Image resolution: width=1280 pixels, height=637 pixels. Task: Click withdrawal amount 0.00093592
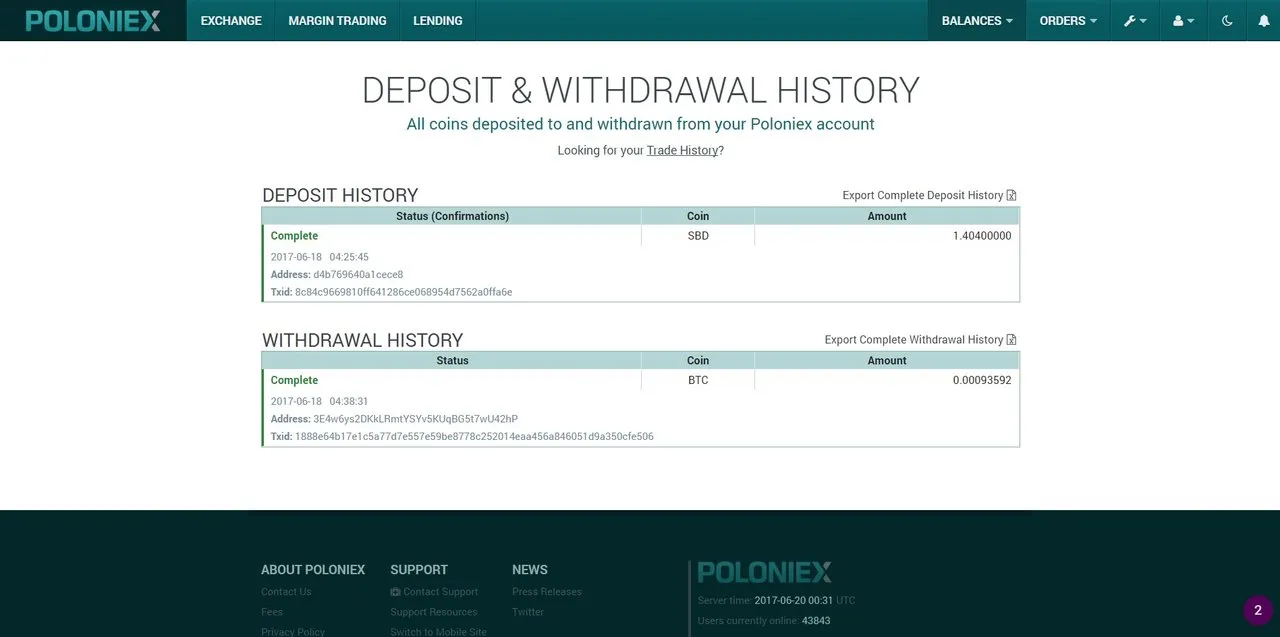click(982, 380)
